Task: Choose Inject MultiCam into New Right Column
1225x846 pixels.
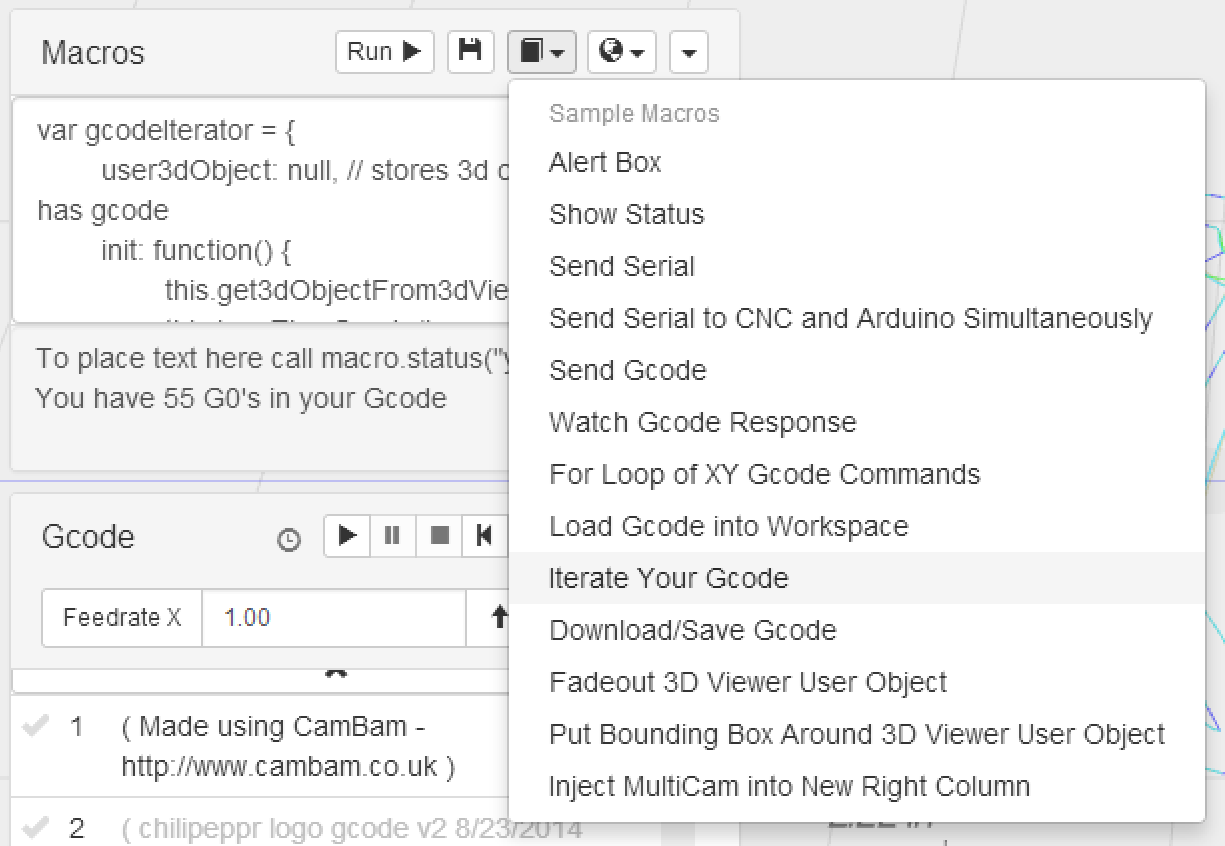Action: click(x=789, y=786)
